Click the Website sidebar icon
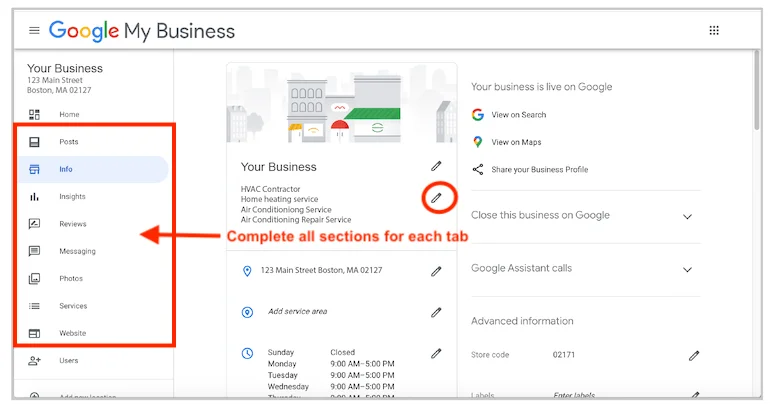 click(34, 334)
